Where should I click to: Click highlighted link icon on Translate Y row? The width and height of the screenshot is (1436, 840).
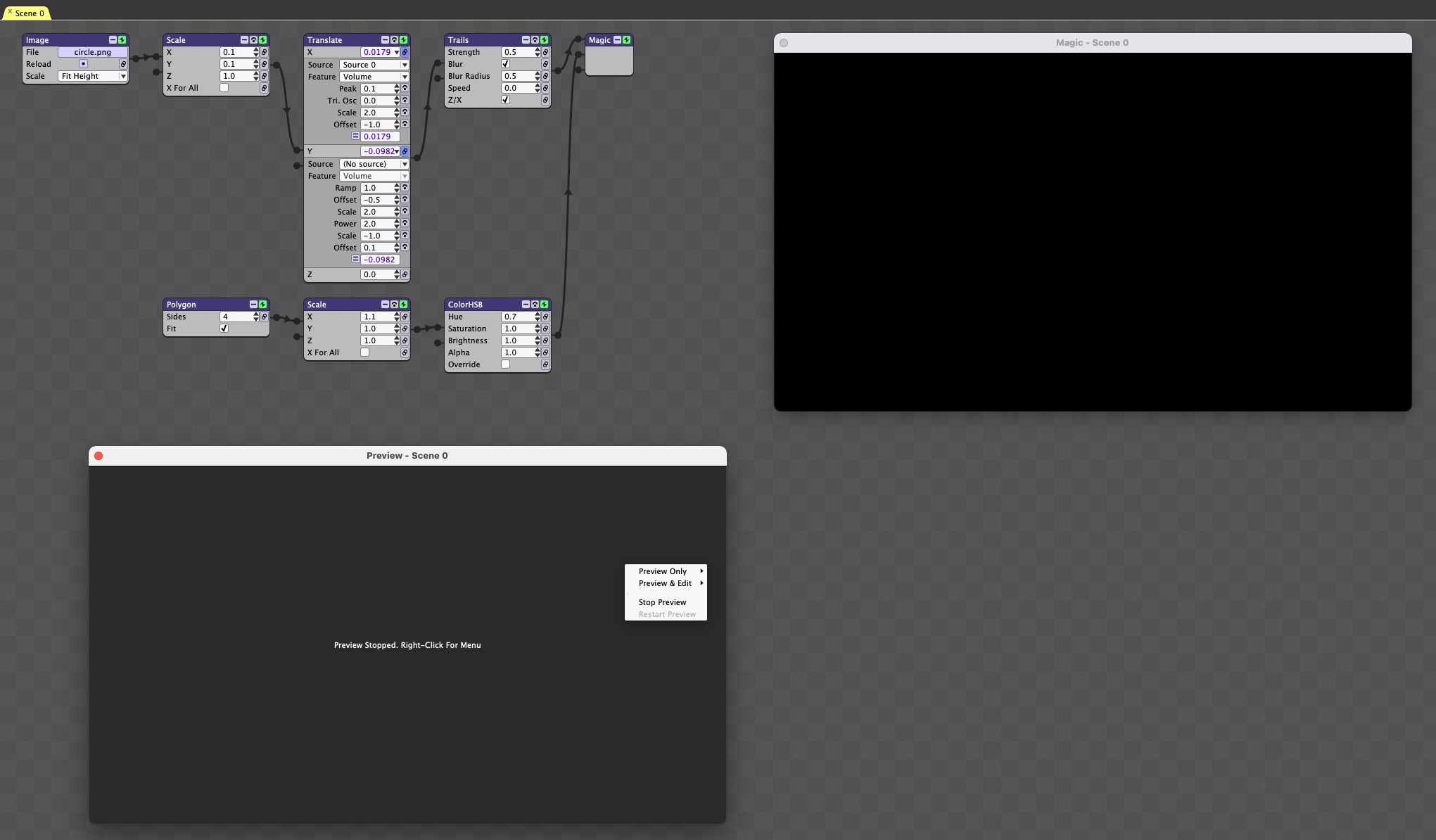pos(405,151)
